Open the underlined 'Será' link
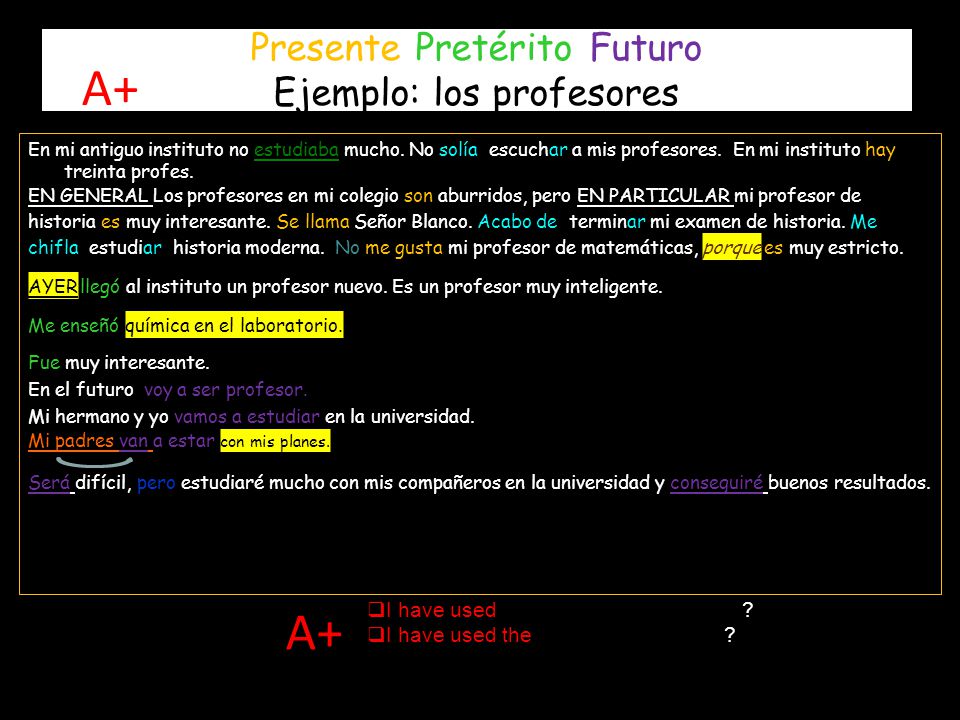 click(49, 482)
